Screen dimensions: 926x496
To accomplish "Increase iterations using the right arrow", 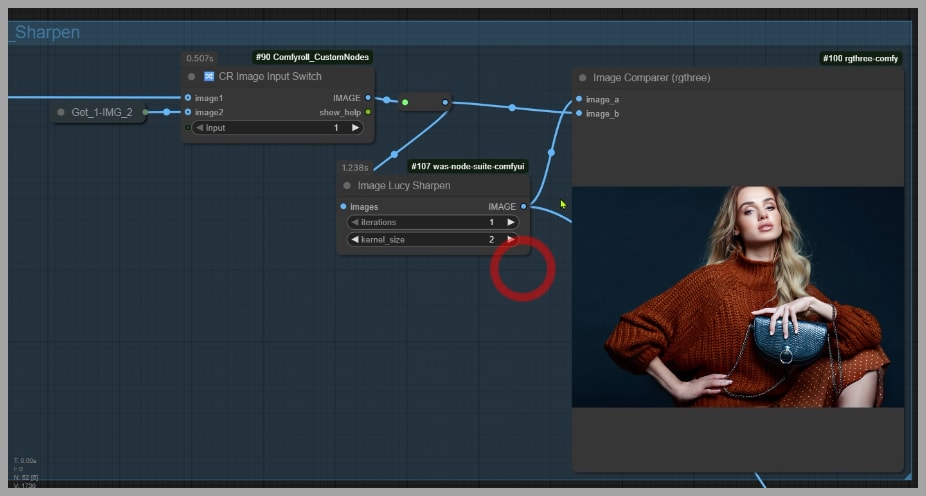I will click(x=511, y=222).
